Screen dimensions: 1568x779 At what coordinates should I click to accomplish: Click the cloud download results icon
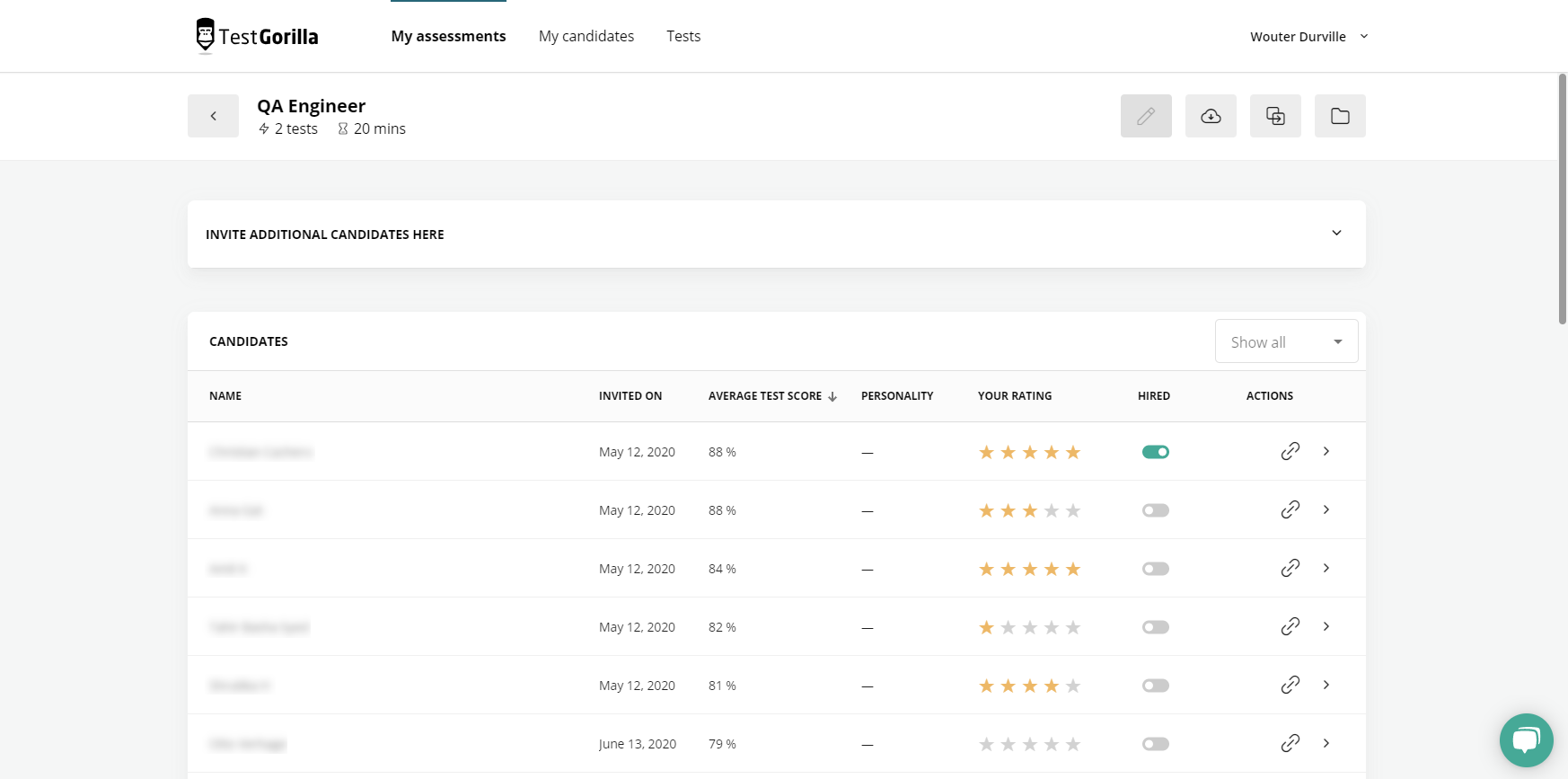(x=1211, y=116)
